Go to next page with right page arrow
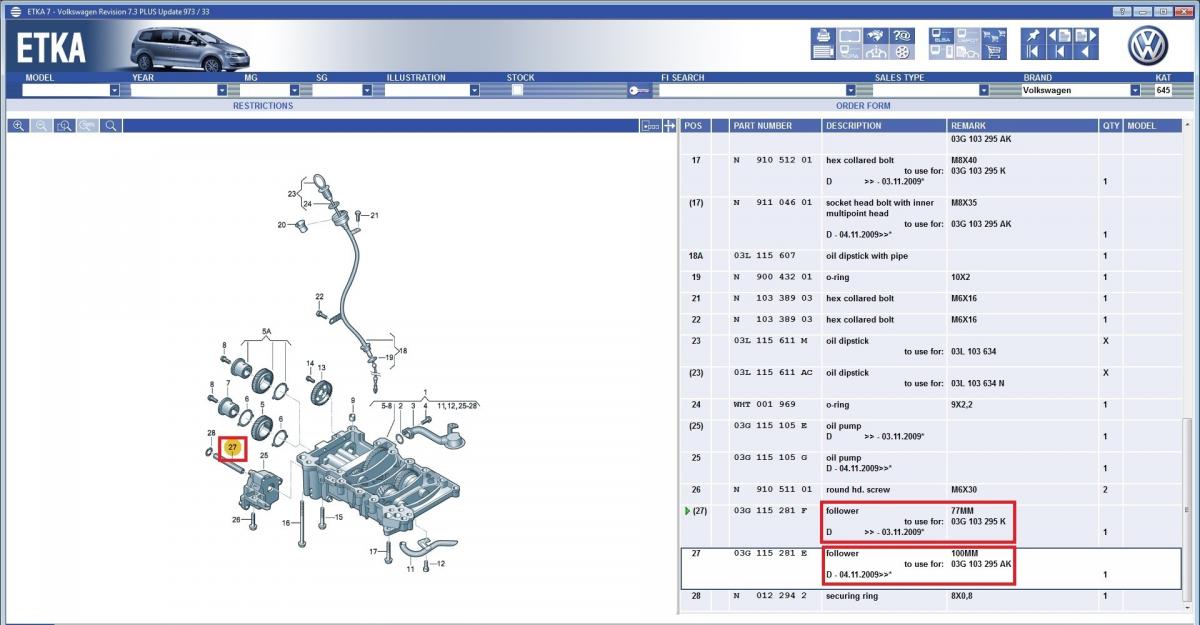Screen dimensions: 1200x625 tap(1085, 35)
